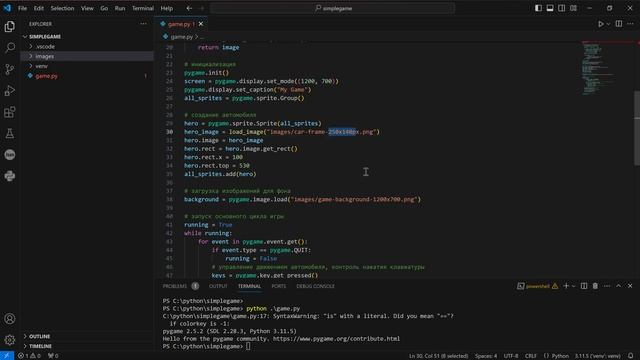Click the remote window status bar icon
This screenshot has width=640, height=360.
pyautogui.click(x=7, y=356)
